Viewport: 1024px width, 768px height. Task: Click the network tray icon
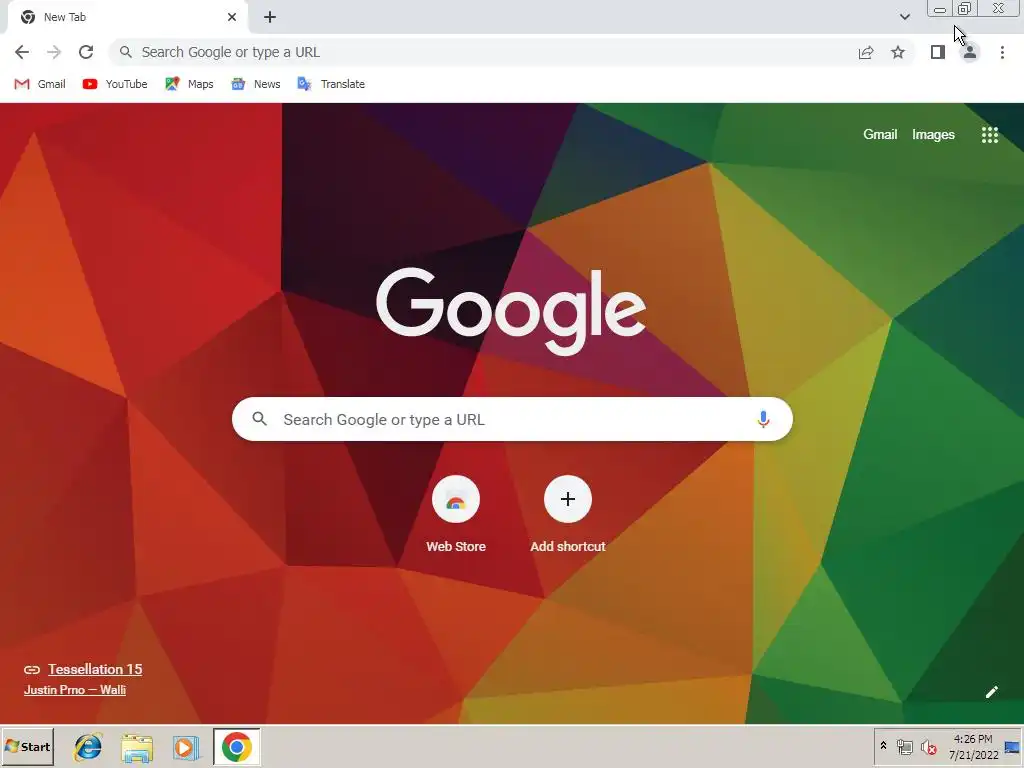(x=904, y=746)
